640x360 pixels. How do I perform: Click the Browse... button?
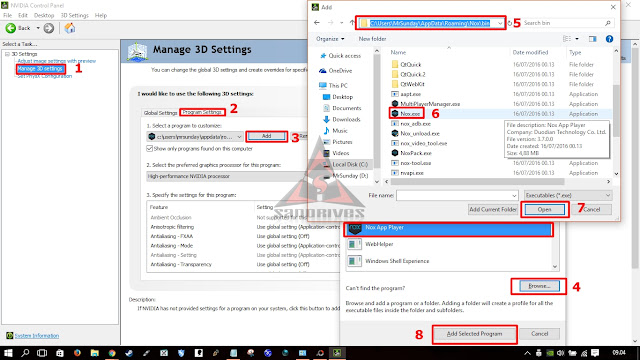pyautogui.click(x=539, y=286)
